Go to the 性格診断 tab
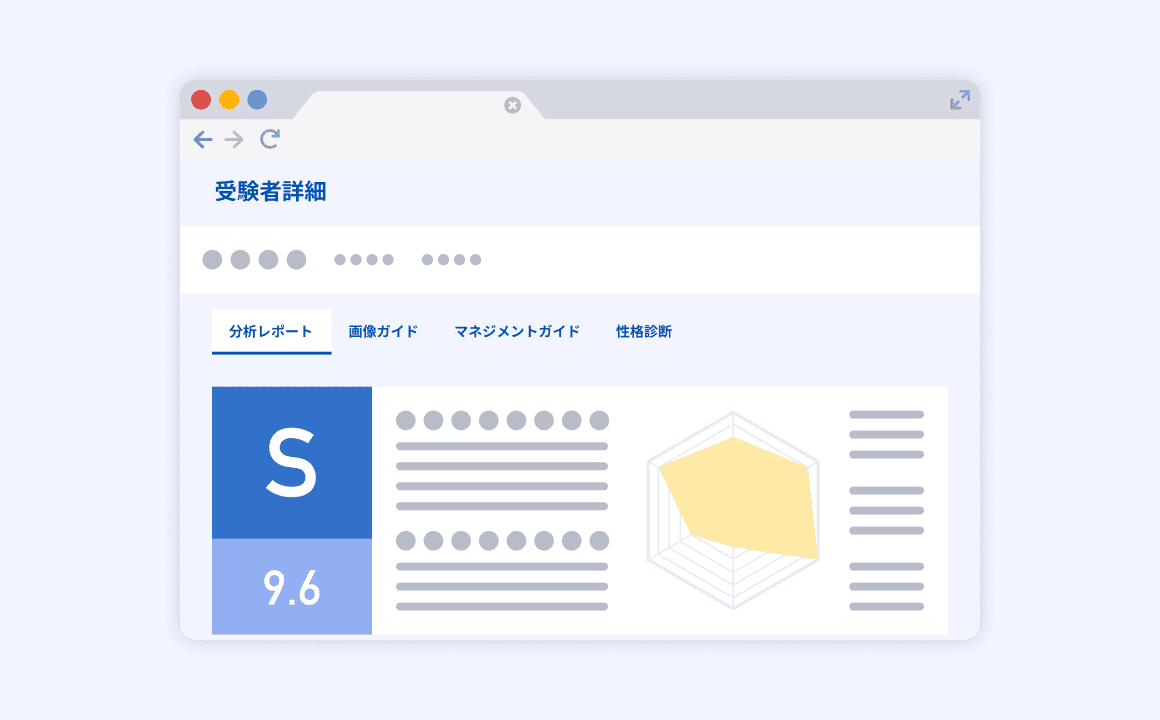 (644, 332)
